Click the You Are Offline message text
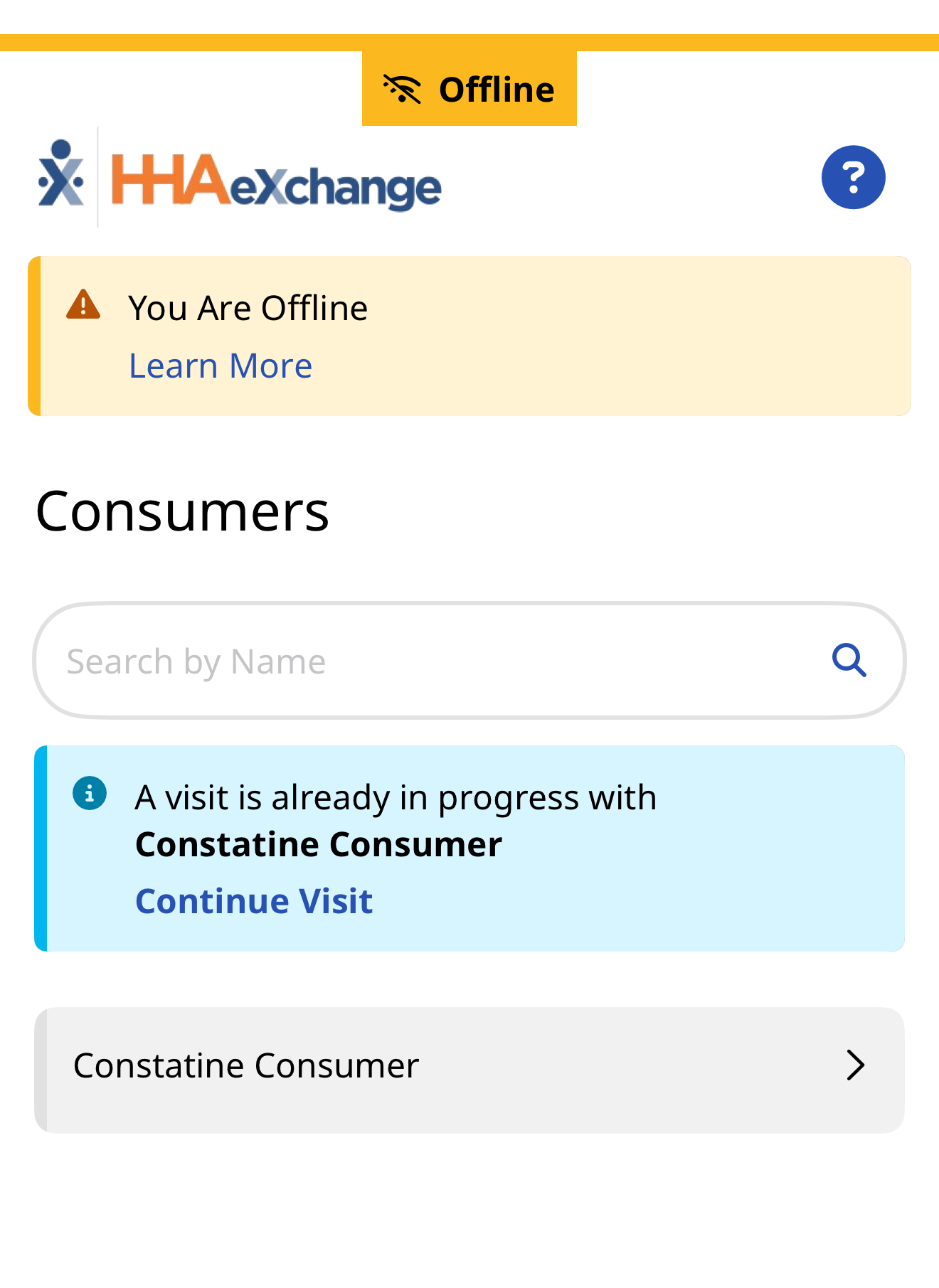Image resolution: width=939 pixels, height=1288 pixels. 248,309
